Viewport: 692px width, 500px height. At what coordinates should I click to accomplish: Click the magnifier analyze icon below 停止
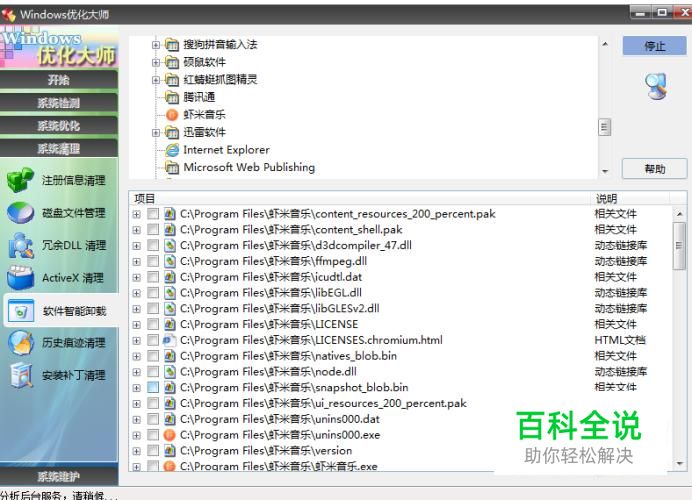656,86
